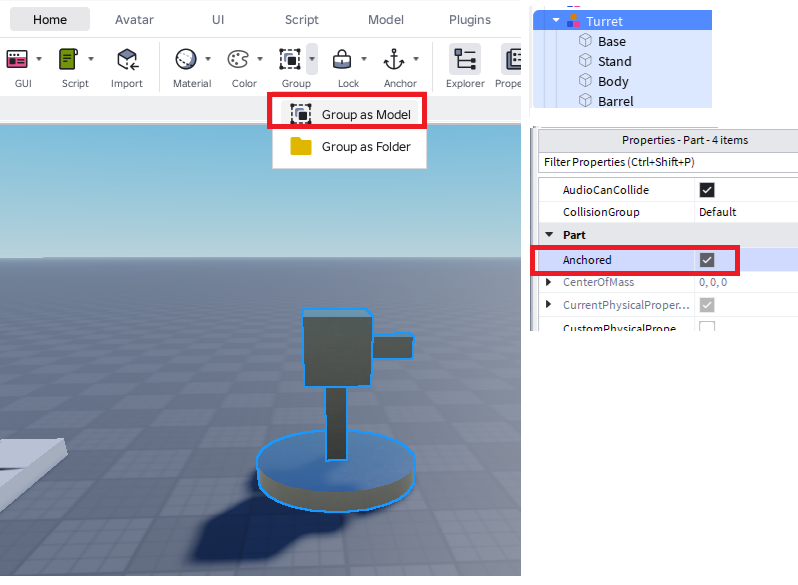Screen dimensions: 798x585
Task: Click the Material tool icon
Action: click(186, 59)
